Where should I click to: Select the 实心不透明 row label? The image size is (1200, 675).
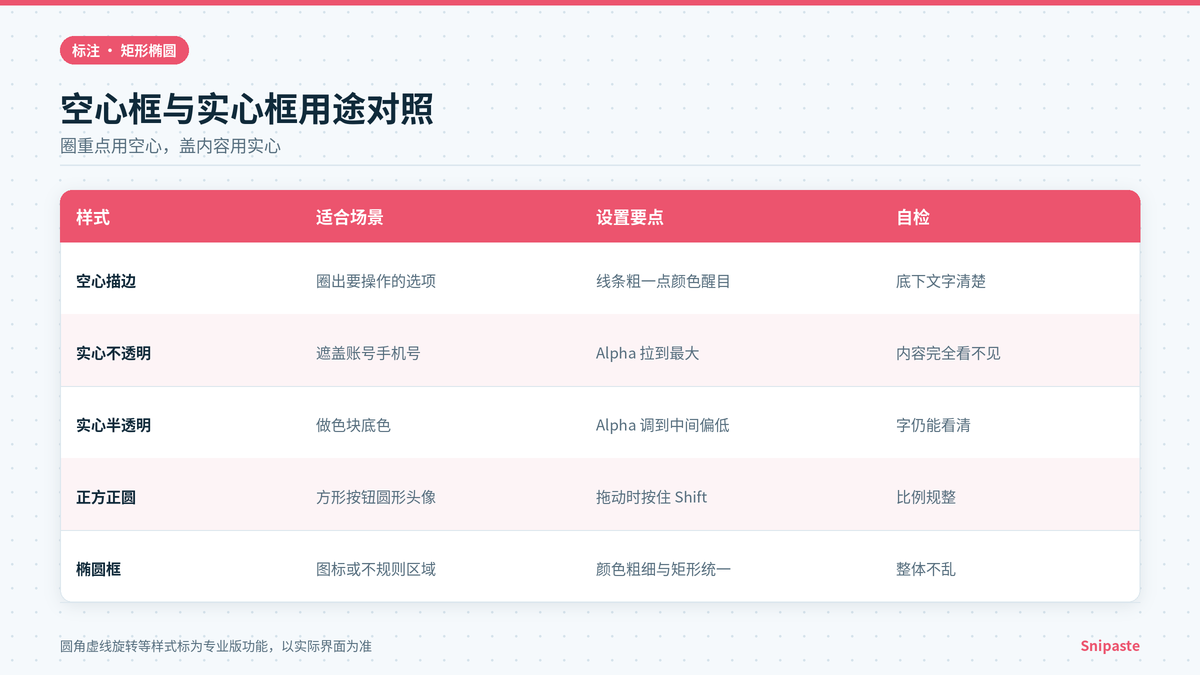pos(113,353)
